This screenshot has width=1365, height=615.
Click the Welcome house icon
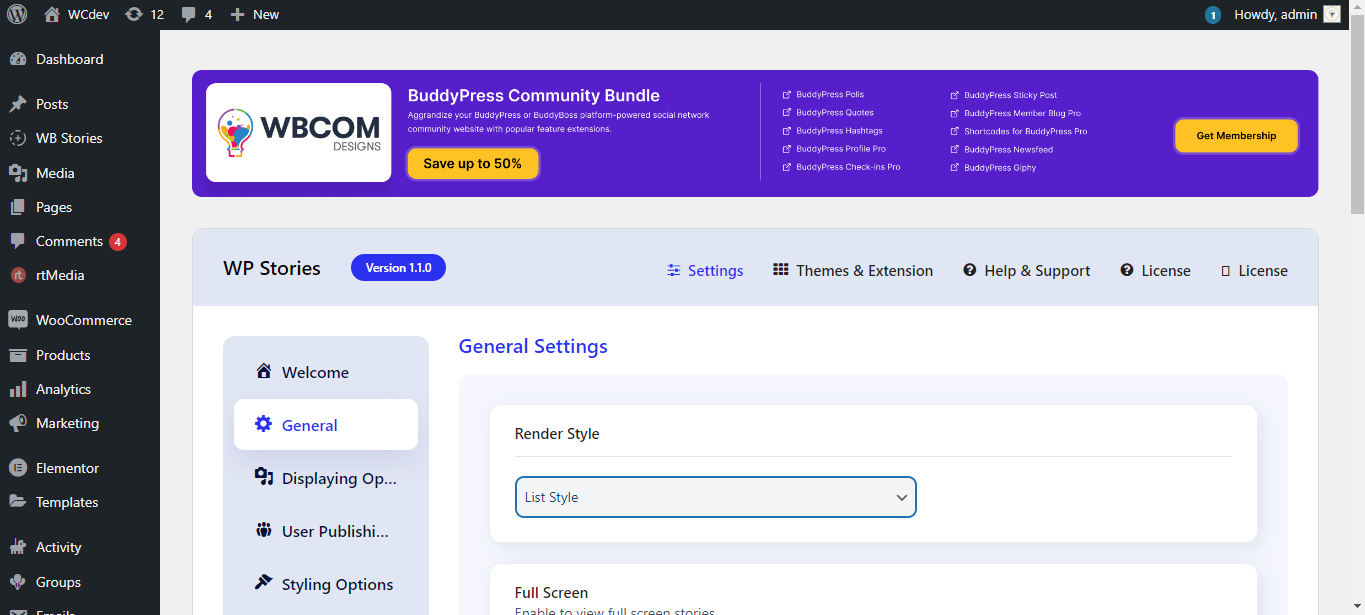coord(264,371)
